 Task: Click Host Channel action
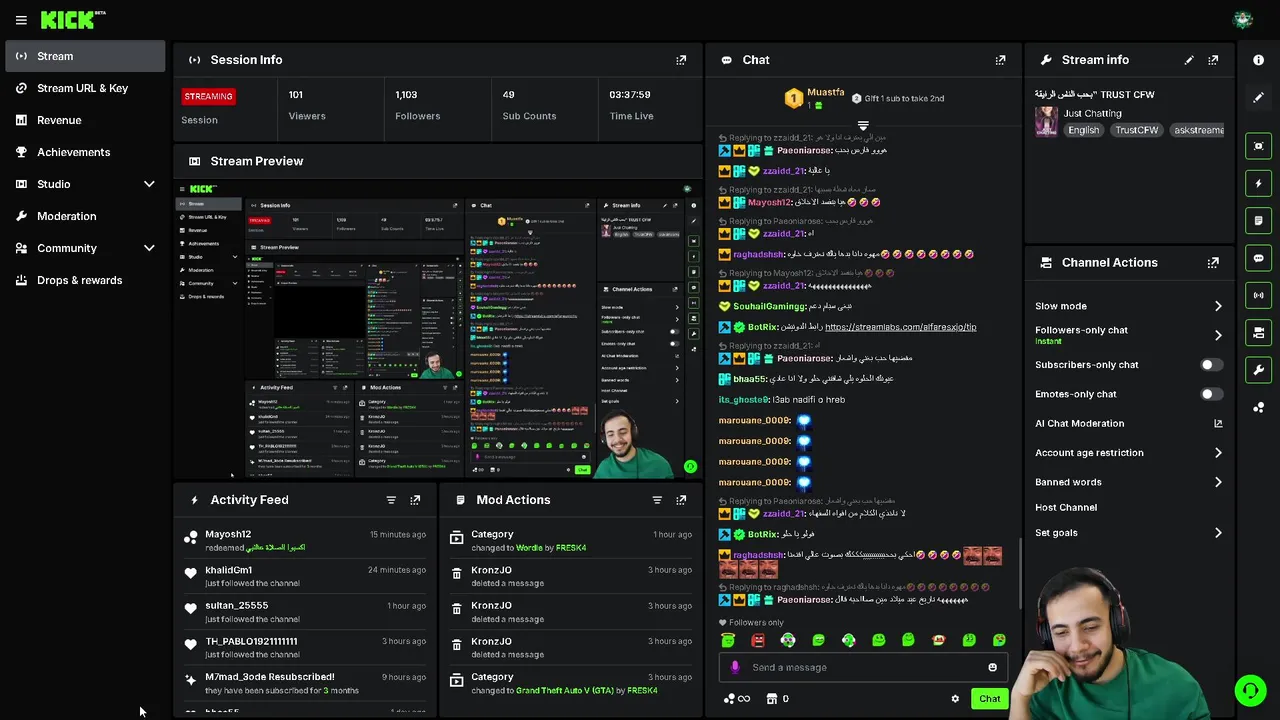click(1066, 507)
